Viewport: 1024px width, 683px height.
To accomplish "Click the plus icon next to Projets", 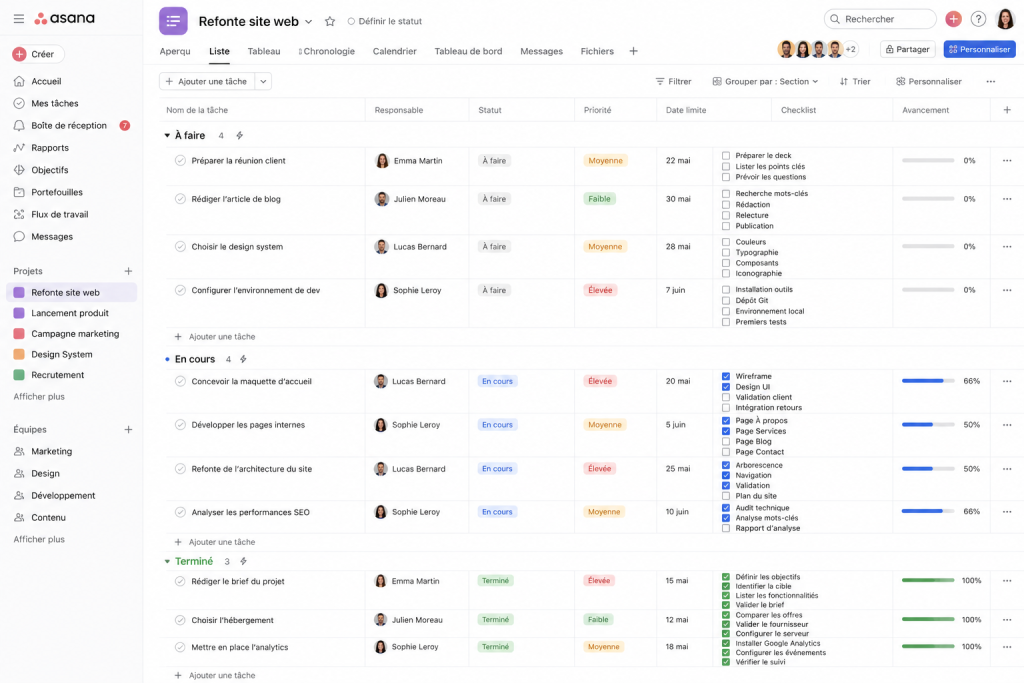I will (x=128, y=271).
